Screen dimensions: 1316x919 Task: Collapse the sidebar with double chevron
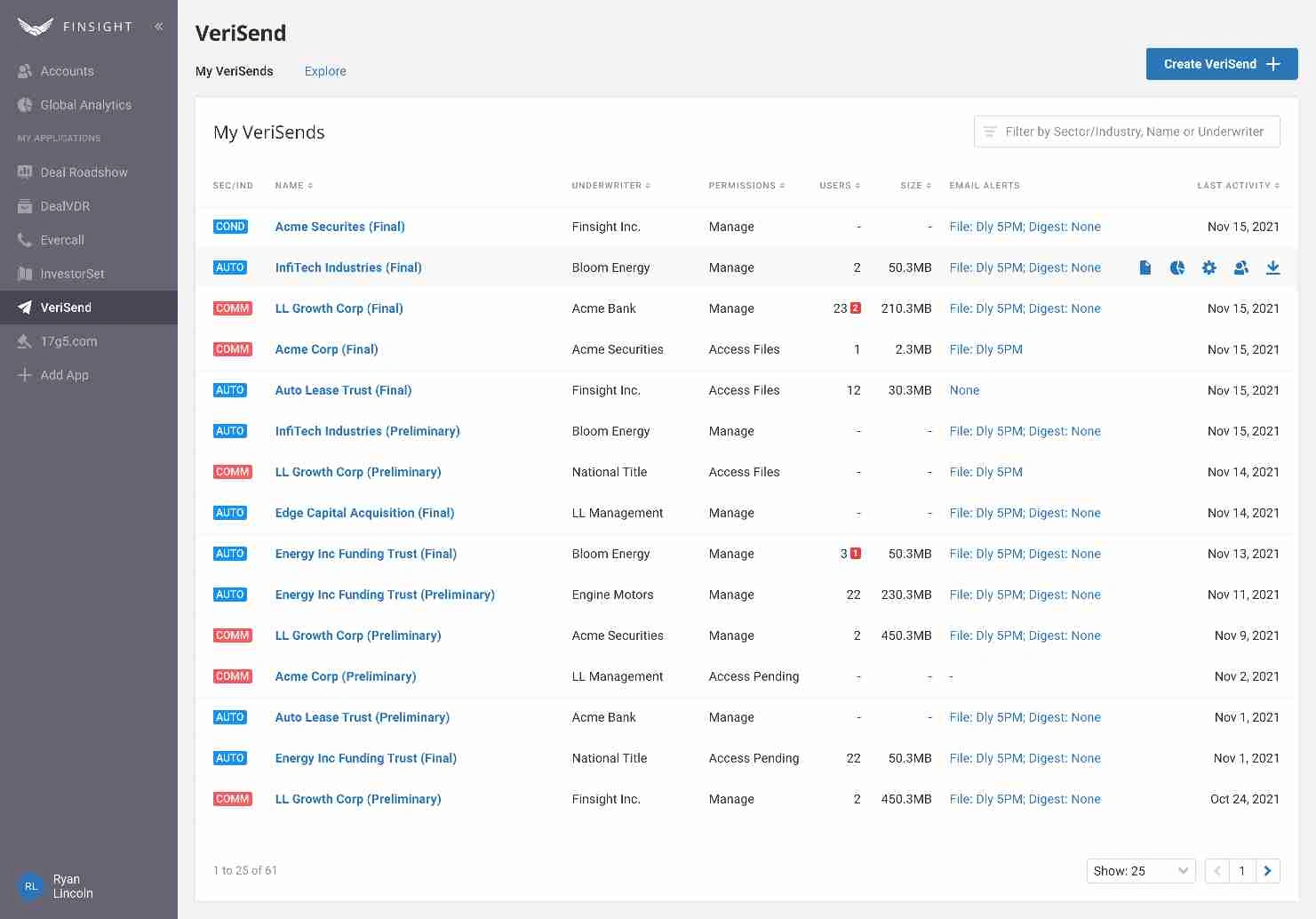coord(159,27)
